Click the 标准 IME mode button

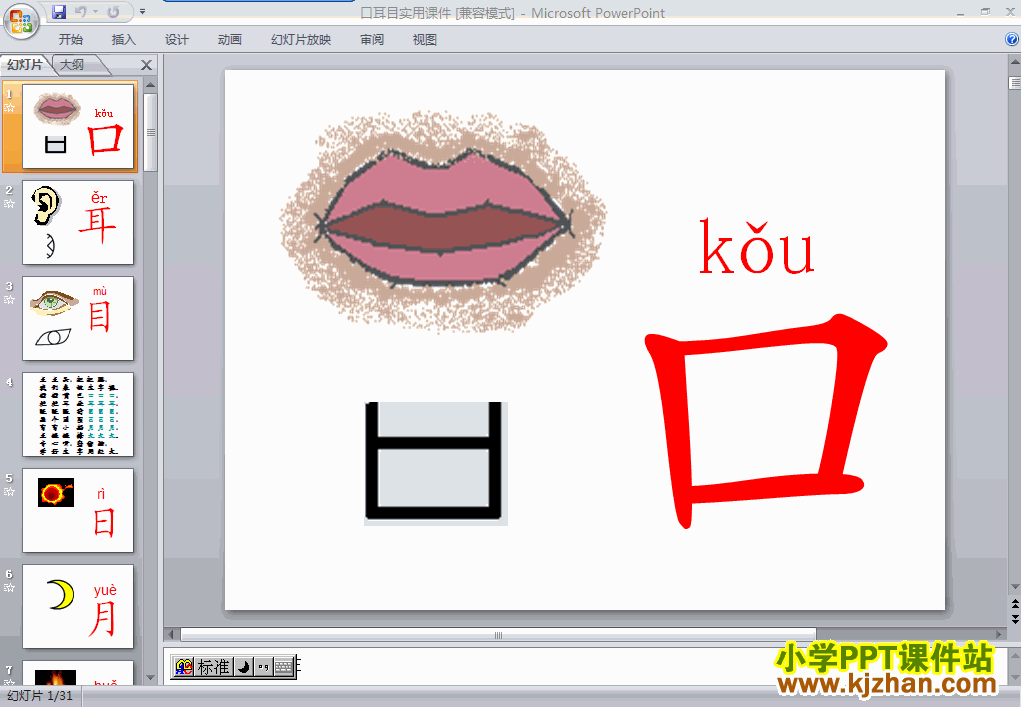(x=214, y=667)
